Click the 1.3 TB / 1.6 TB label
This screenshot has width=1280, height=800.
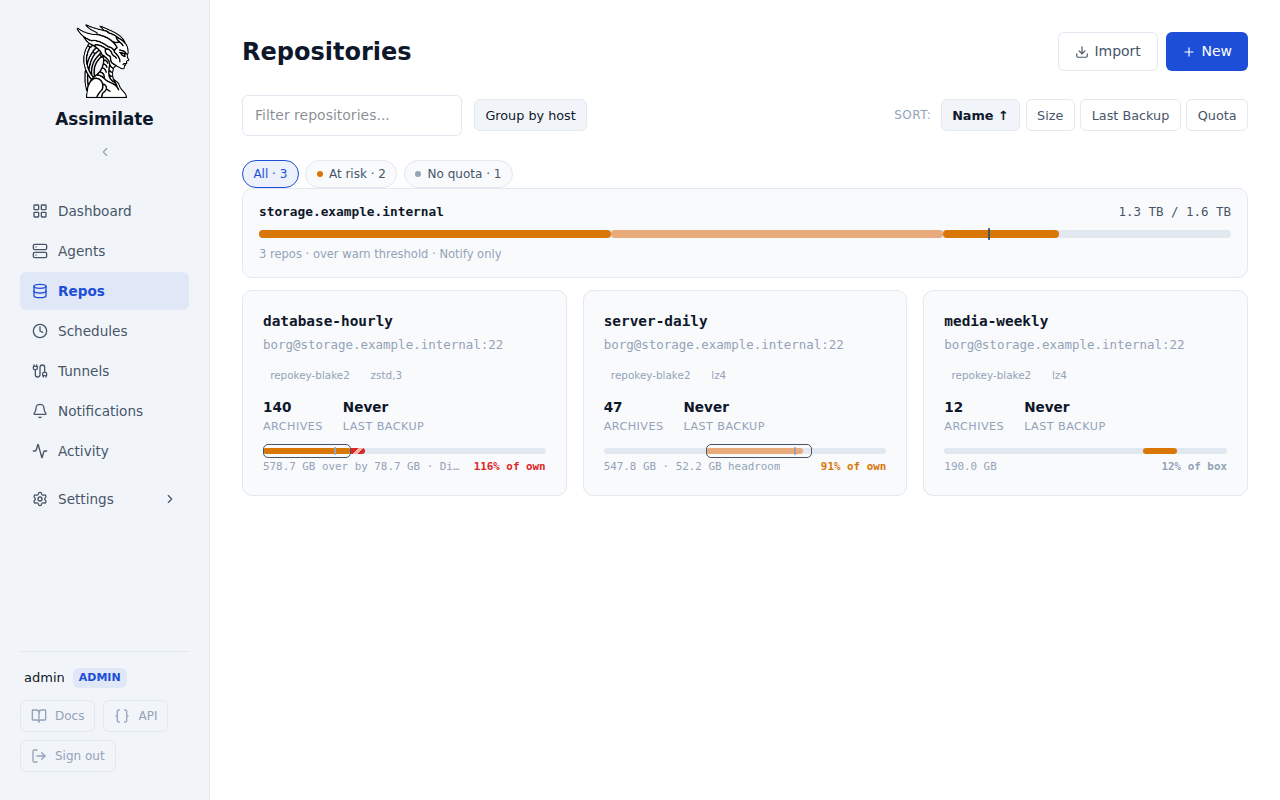(x=1174, y=212)
